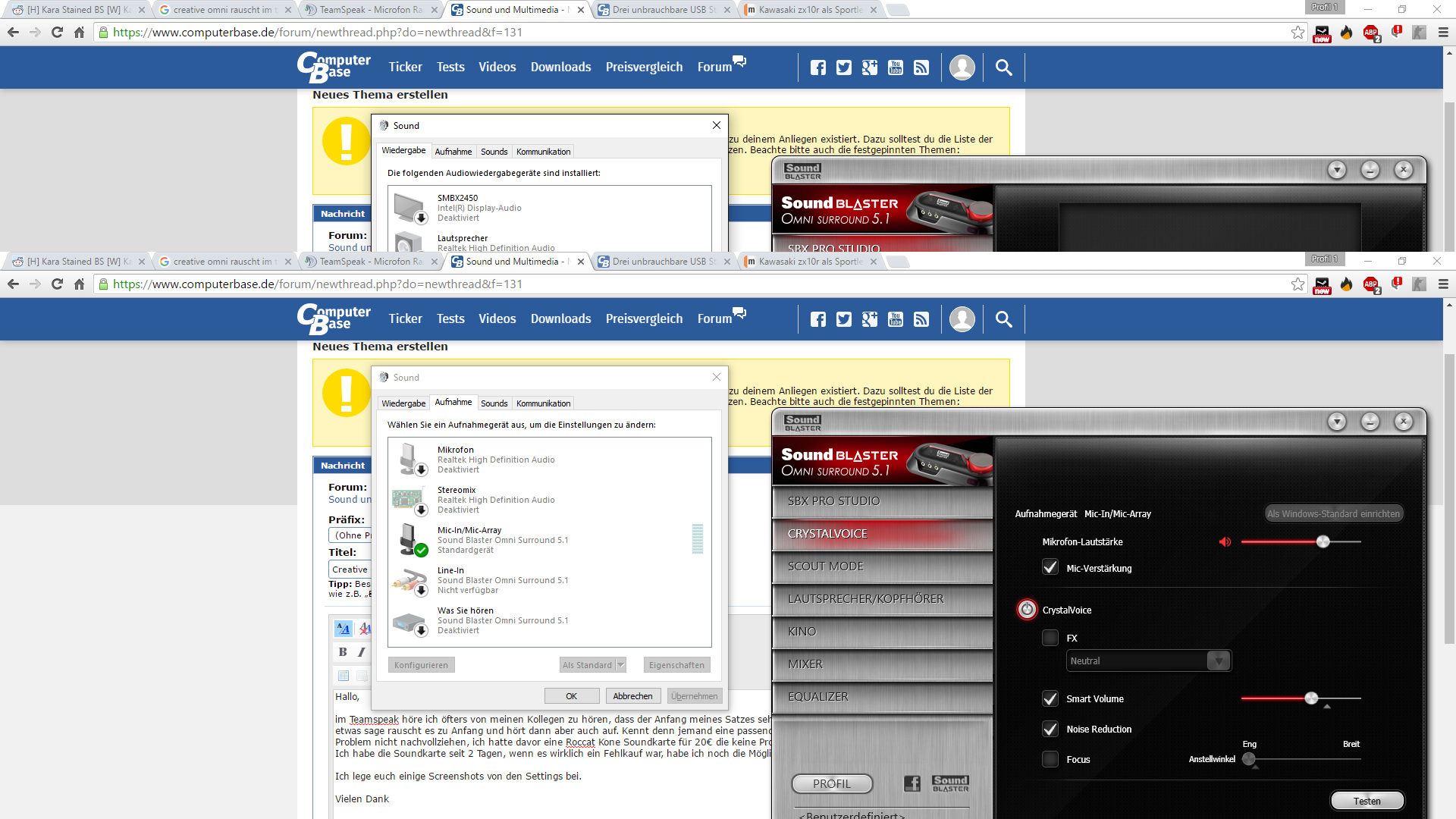Screen dimensions: 1456x819
Task: Open ComputerBase Google+ icon in lower page header
Action: [870, 319]
